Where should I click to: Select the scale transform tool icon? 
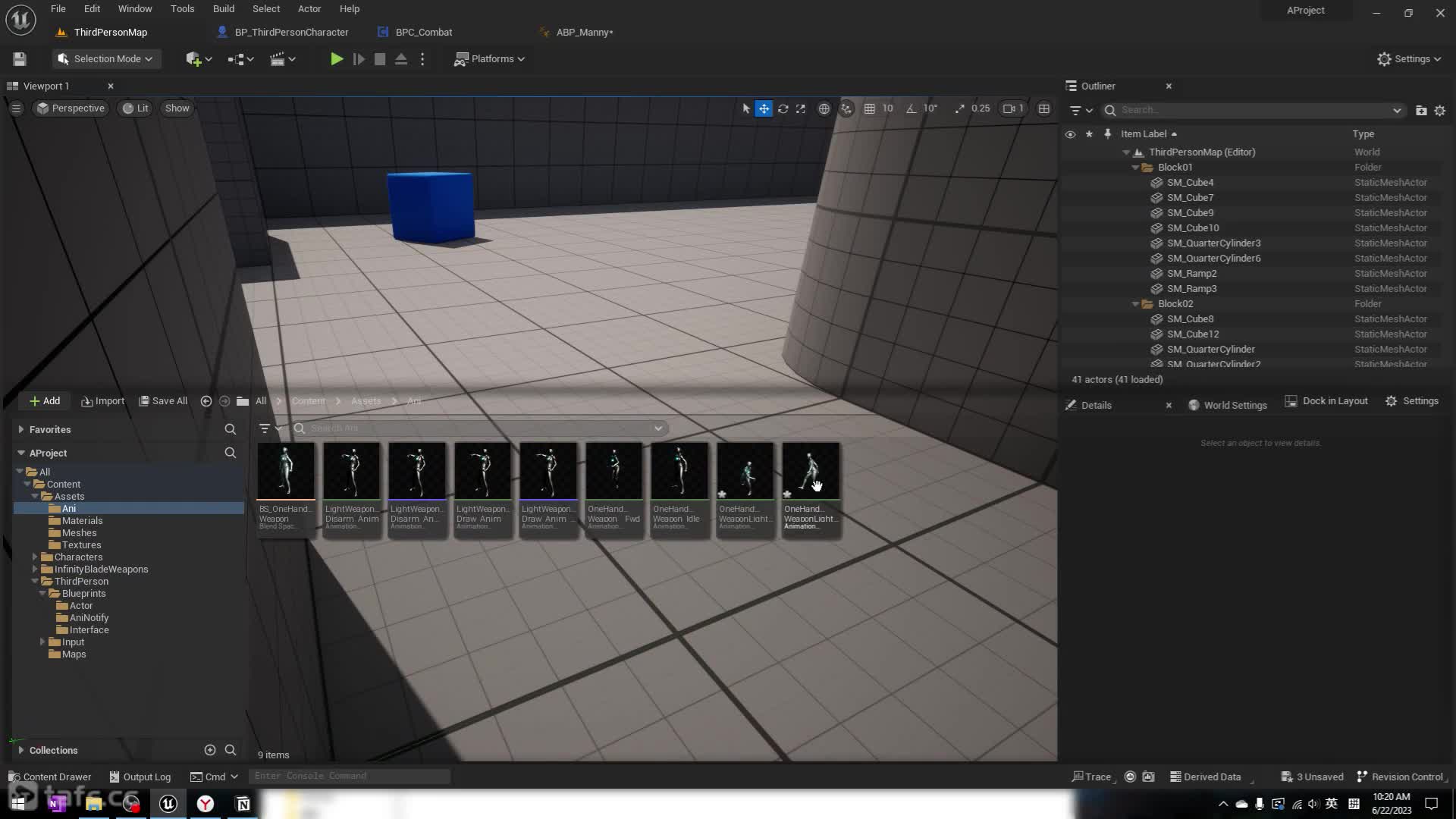pos(801,108)
